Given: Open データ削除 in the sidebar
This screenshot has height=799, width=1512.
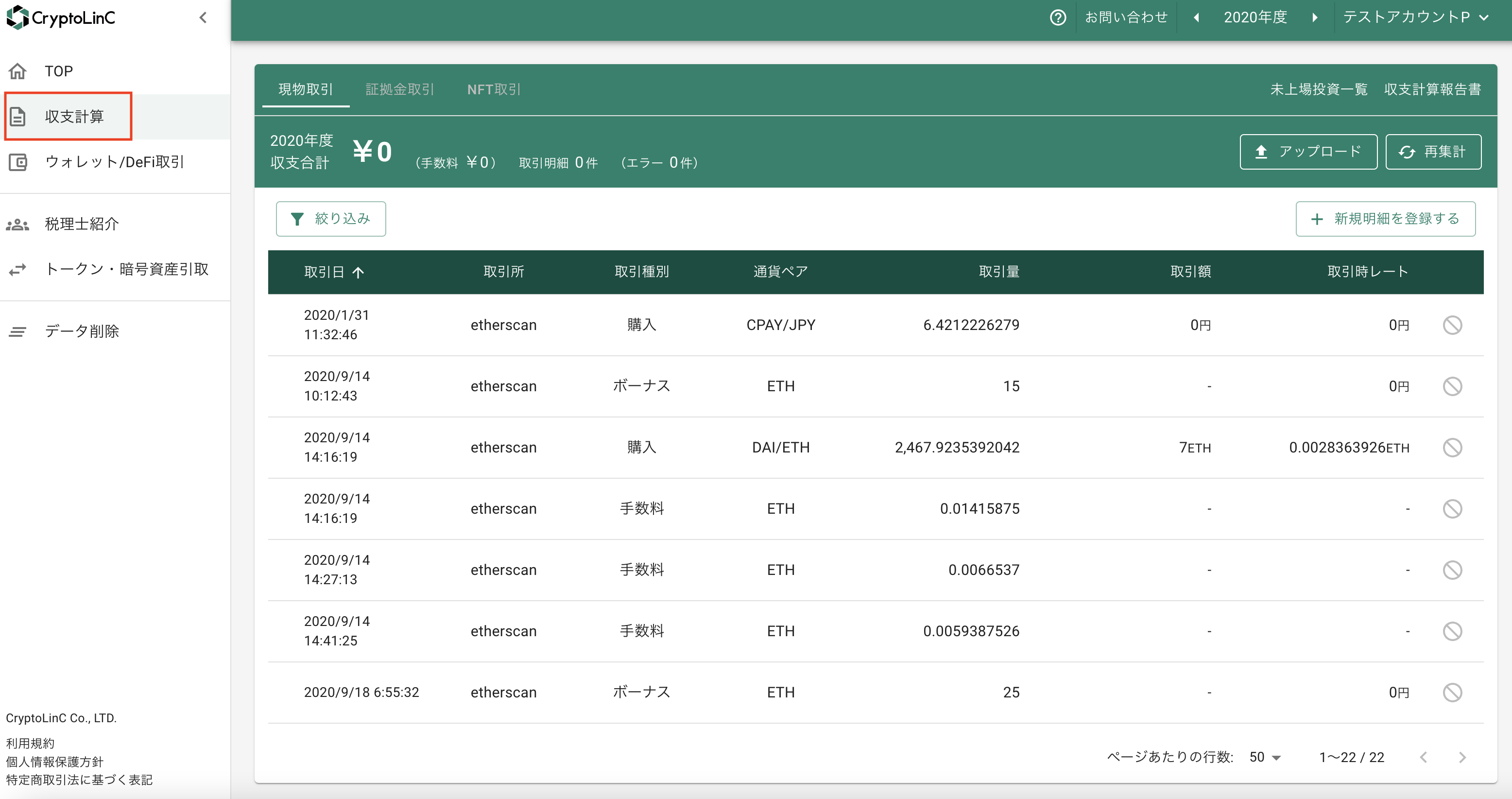Looking at the screenshot, I should coord(115,331).
